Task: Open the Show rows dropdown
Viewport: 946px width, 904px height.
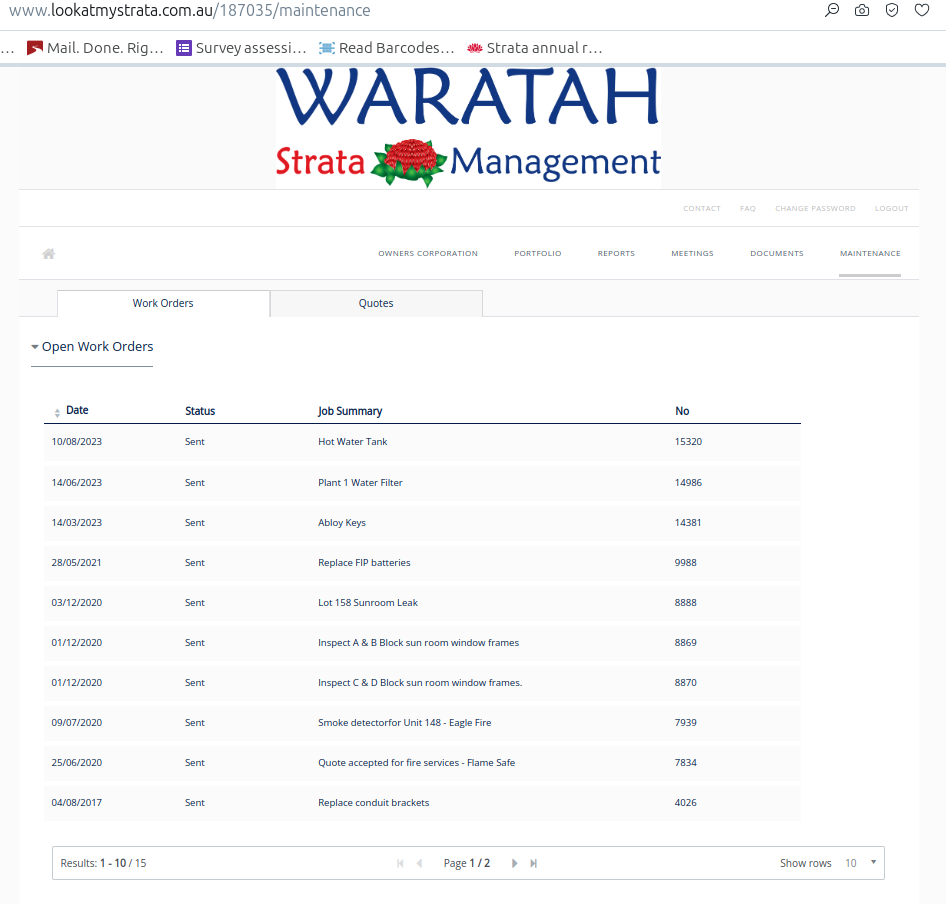Action: [860, 863]
